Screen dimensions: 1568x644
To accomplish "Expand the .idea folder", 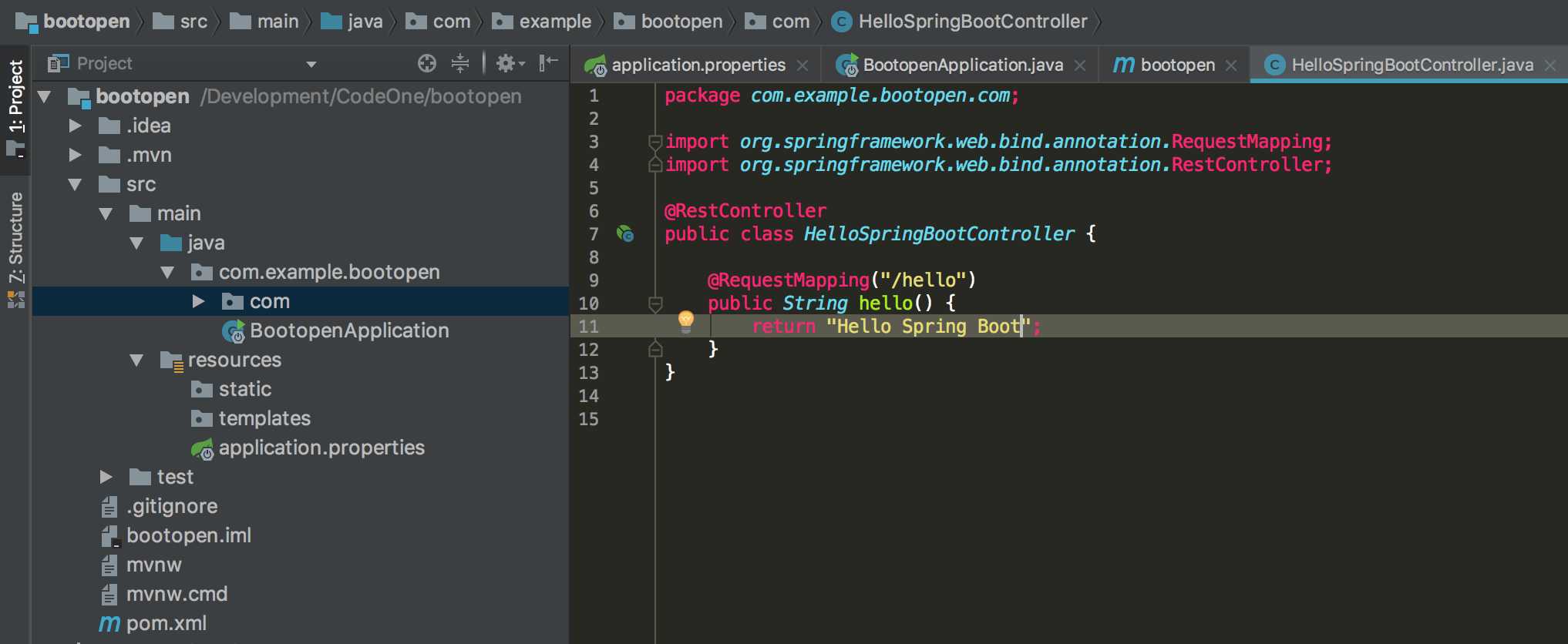I will [x=75, y=126].
